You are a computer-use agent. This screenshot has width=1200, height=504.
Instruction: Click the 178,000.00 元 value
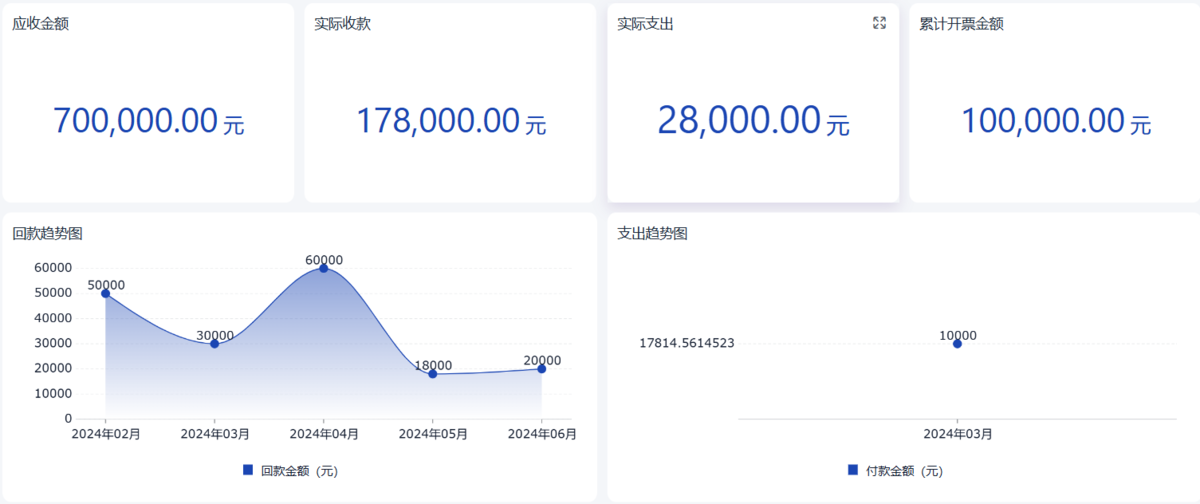click(452, 121)
